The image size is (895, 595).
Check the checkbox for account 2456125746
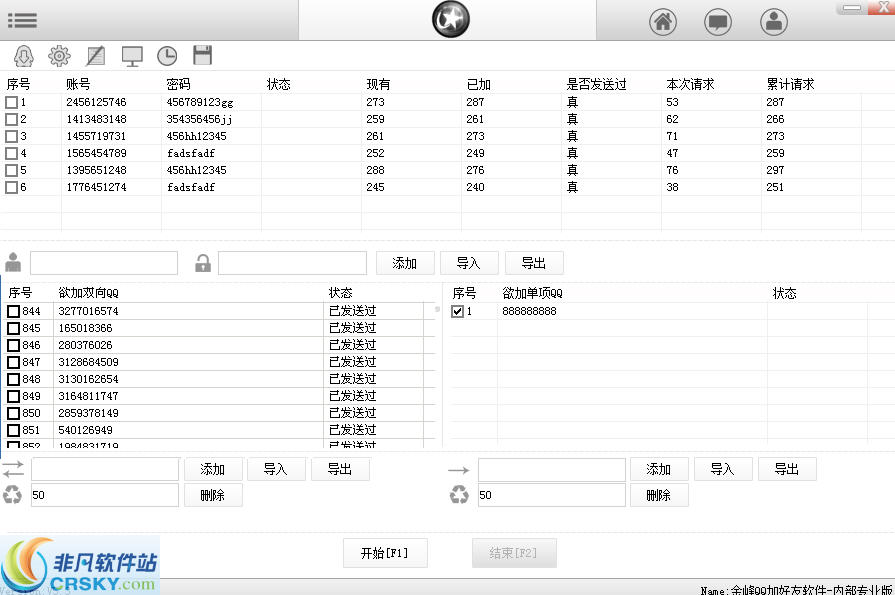click(x=13, y=101)
